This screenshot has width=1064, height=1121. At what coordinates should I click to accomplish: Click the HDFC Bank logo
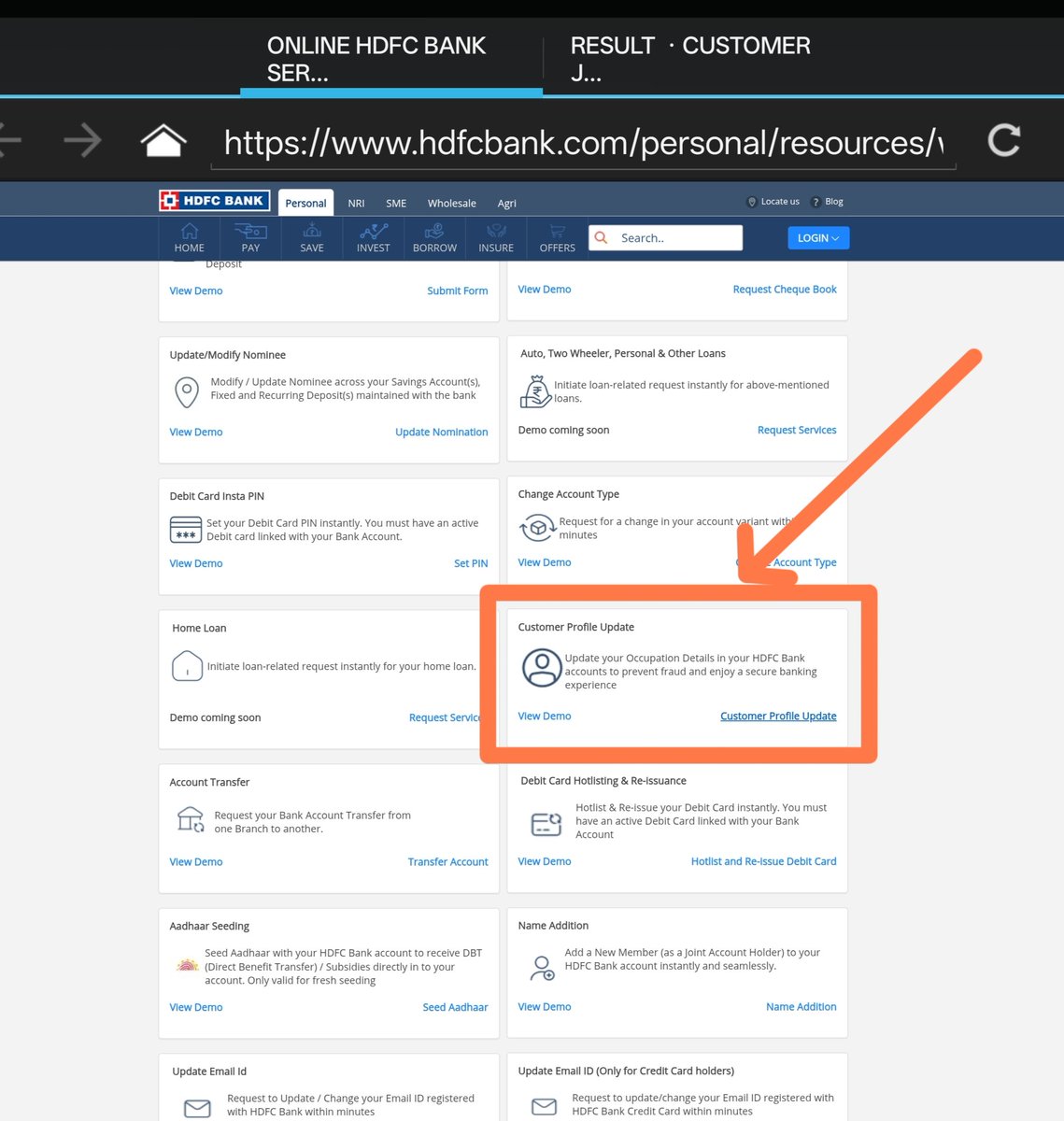[x=214, y=201]
